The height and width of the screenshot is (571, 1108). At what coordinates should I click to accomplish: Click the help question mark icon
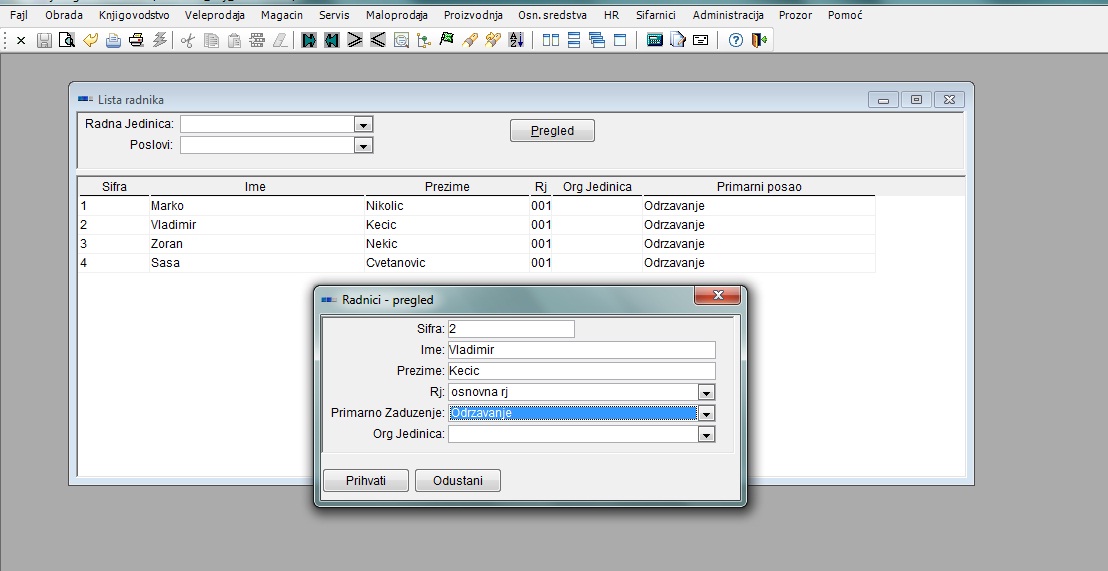(x=736, y=40)
